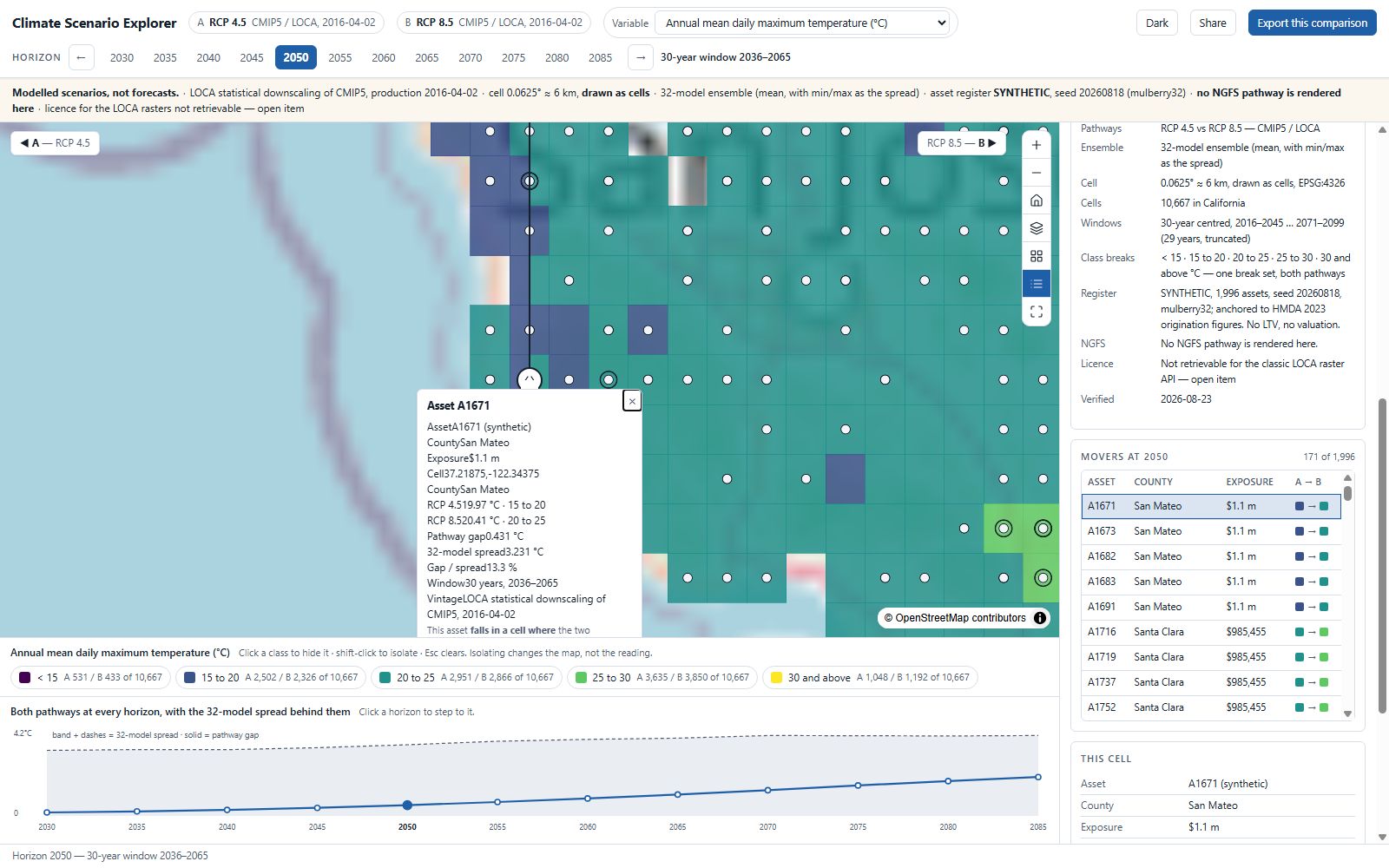The width and height of the screenshot is (1389, 868).
Task: Step to next horizon arrow
Action: [641, 57]
